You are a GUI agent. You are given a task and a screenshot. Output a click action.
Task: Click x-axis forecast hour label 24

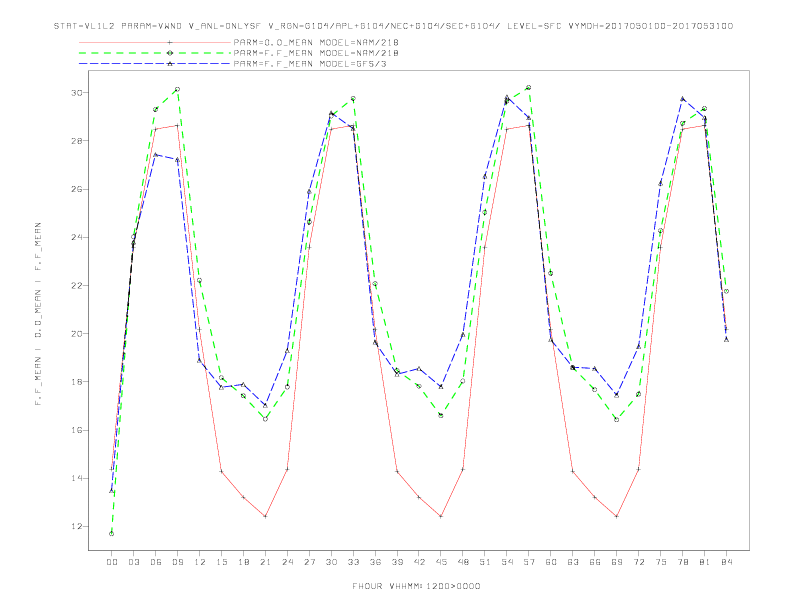pos(287,562)
